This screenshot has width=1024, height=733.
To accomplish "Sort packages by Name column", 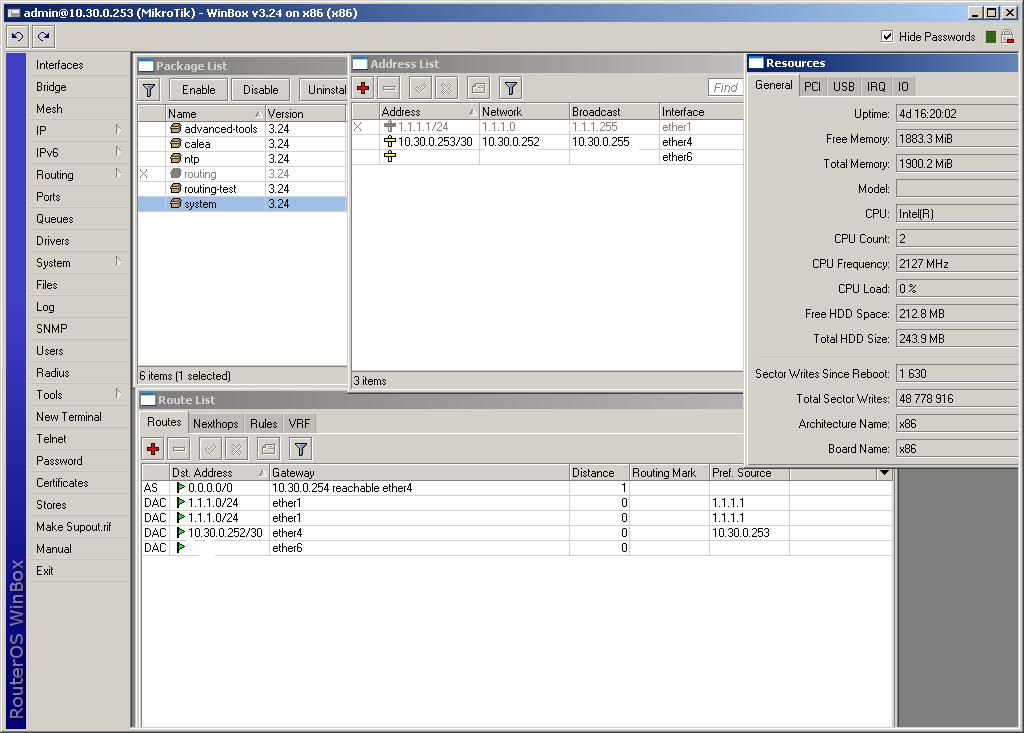I will coord(215,114).
